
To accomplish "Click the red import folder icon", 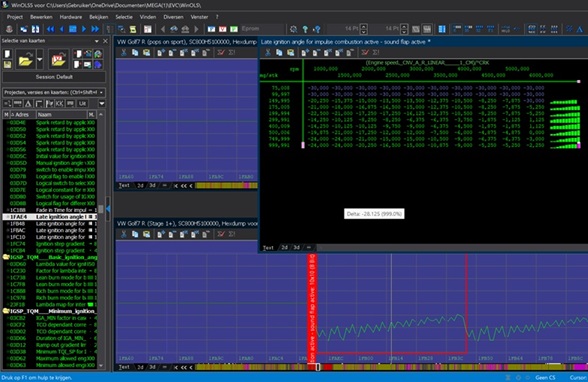I will pyautogui.click(x=59, y=59).
